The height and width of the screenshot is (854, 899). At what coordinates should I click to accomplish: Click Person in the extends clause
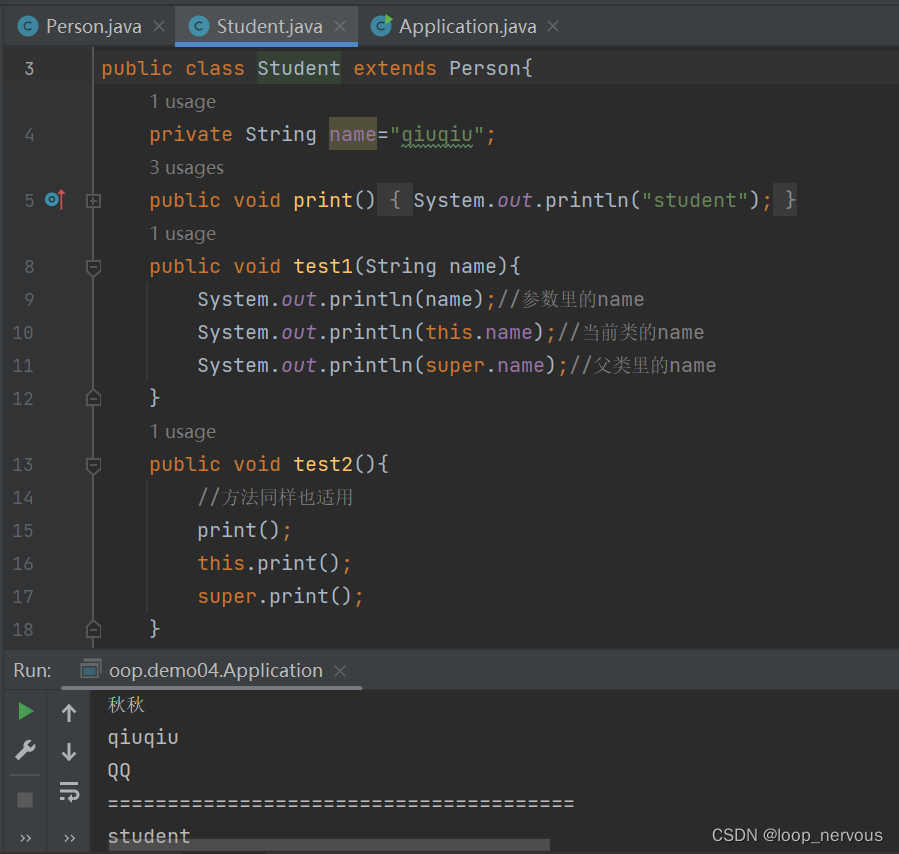coord(484,68)
